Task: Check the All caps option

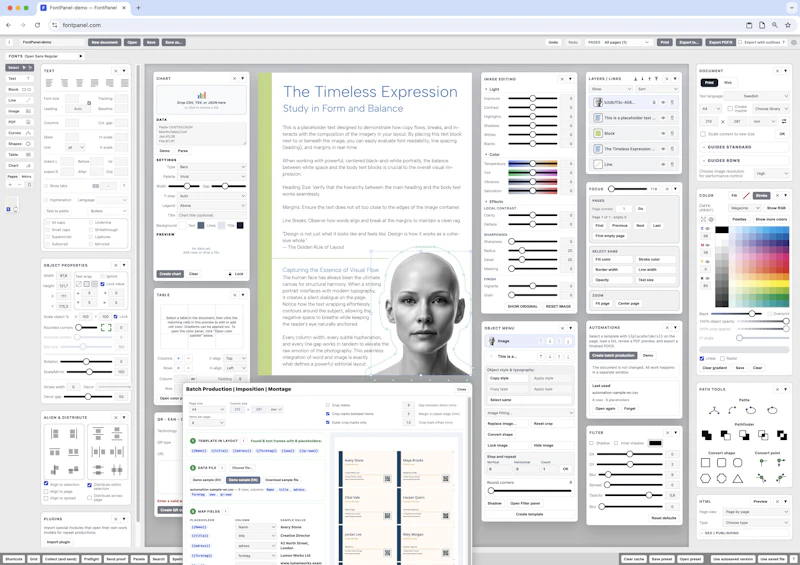Action: coord(47,223)
